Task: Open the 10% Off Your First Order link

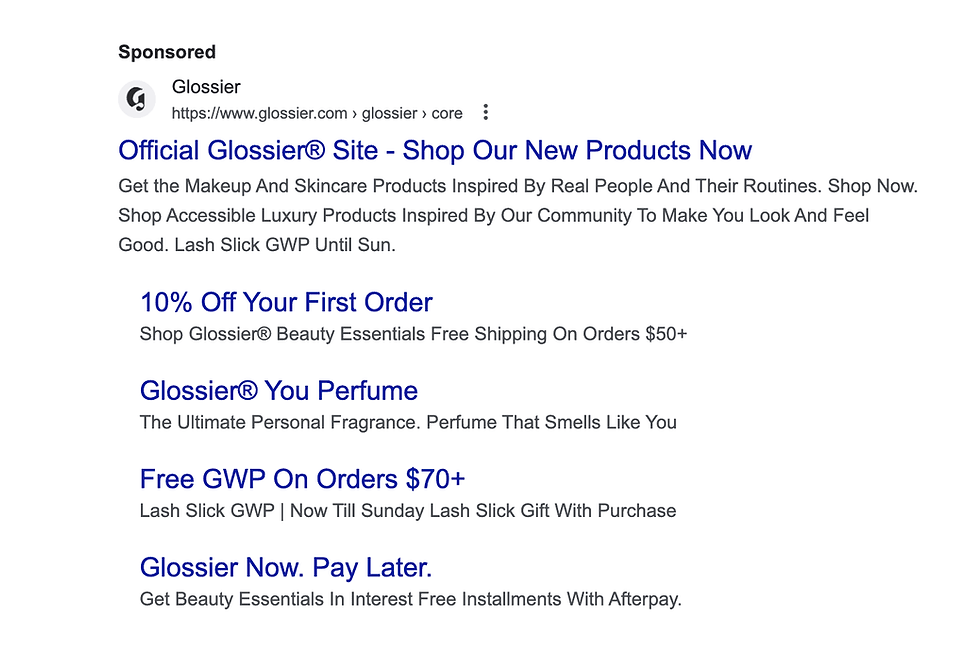Action: coord(286,302)
